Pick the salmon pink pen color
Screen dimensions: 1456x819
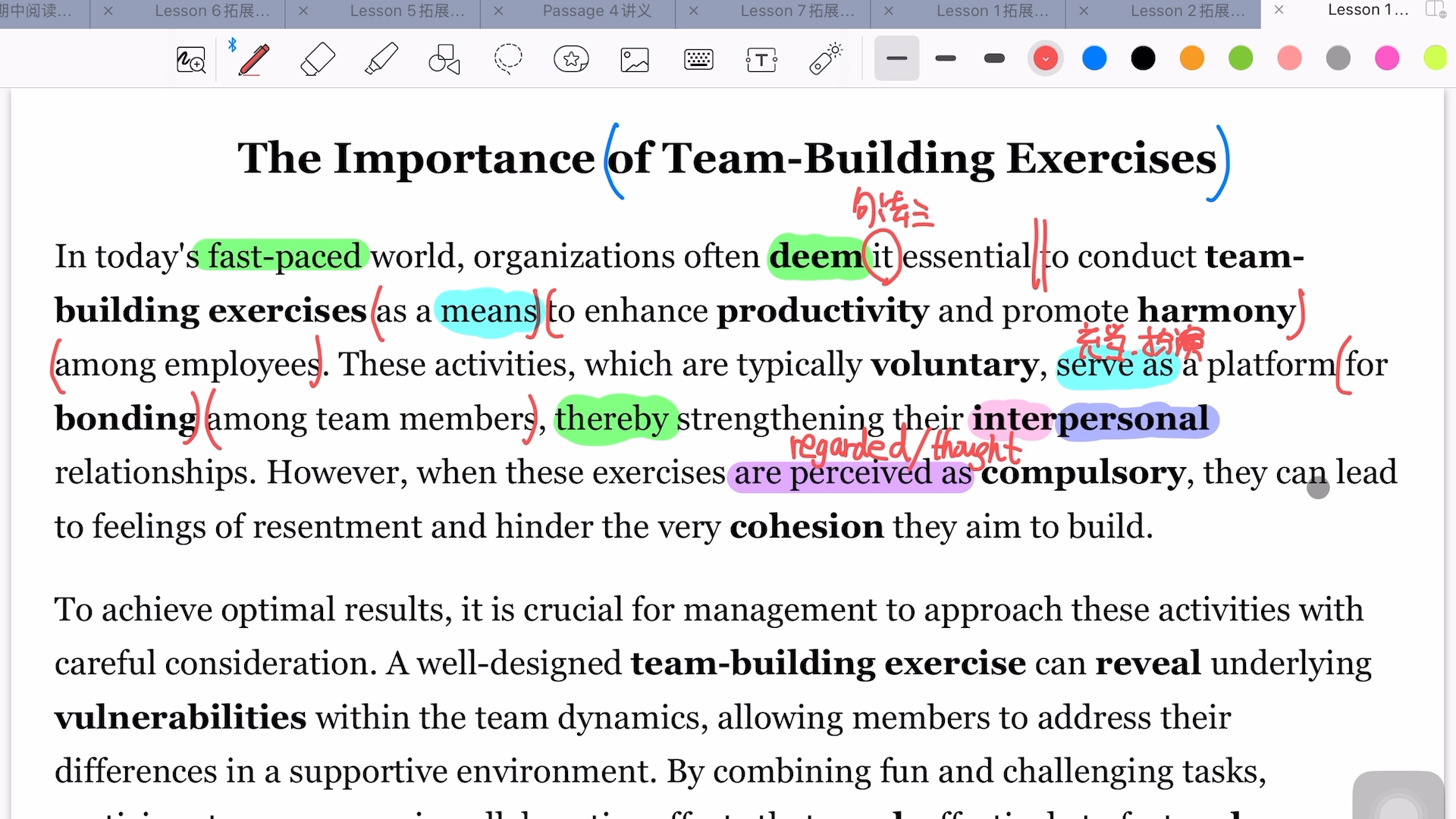click(x=1289, y=58)
